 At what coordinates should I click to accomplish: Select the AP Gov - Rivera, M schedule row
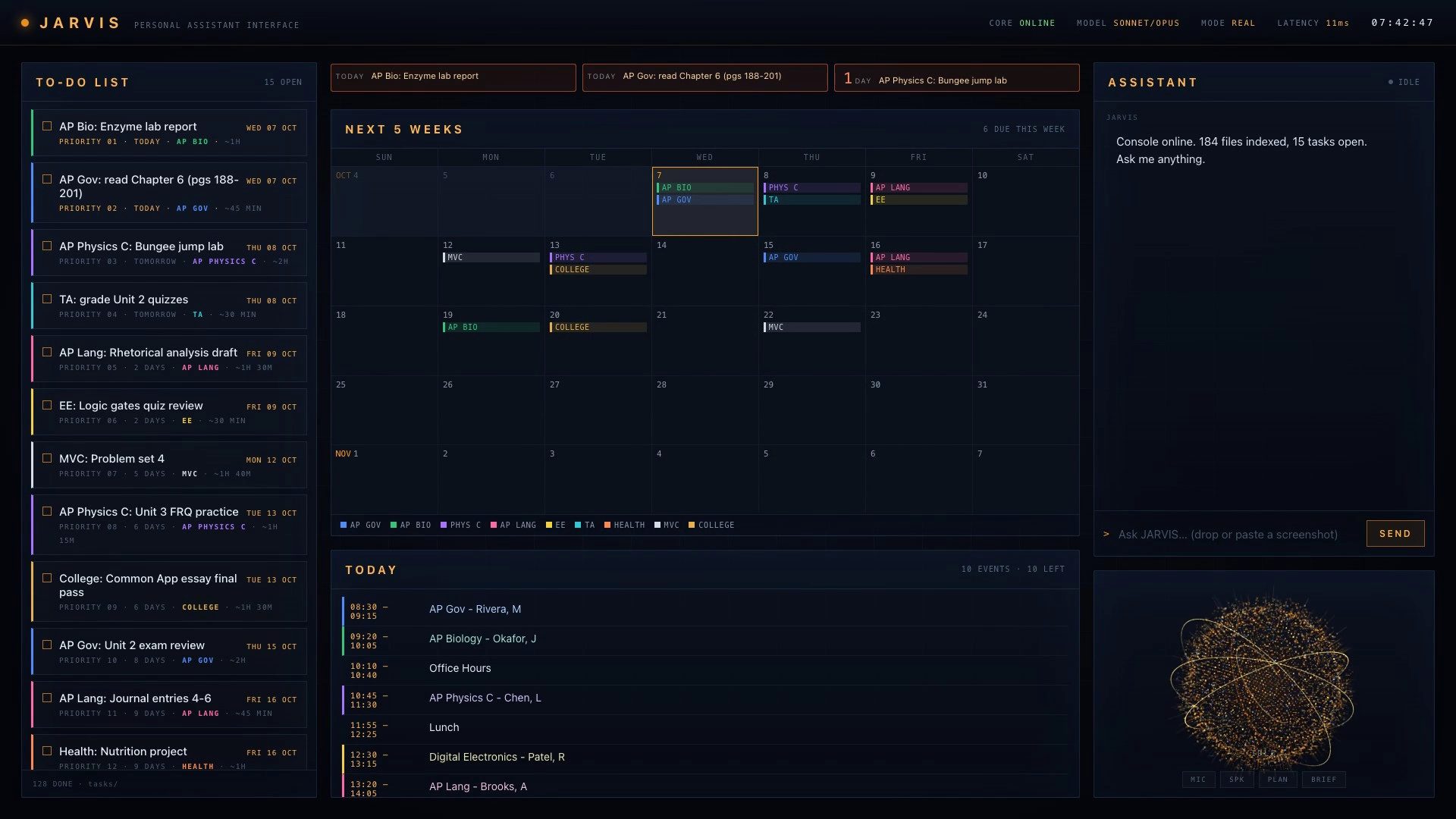click(x=705, y=610)
